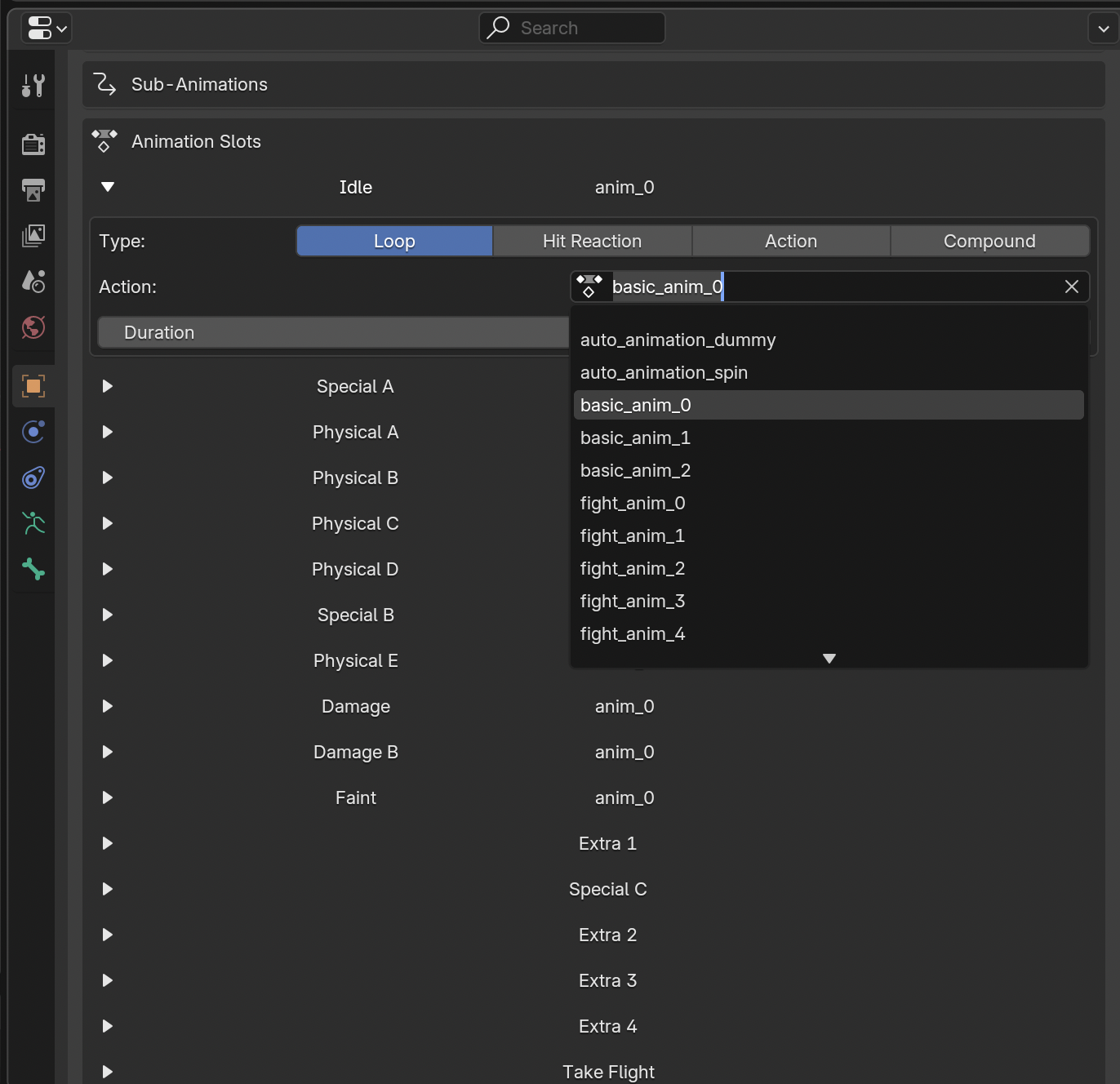Click anim_0 value in the Damage row
Screen dimensions: 1120x1084
point(624,706)
